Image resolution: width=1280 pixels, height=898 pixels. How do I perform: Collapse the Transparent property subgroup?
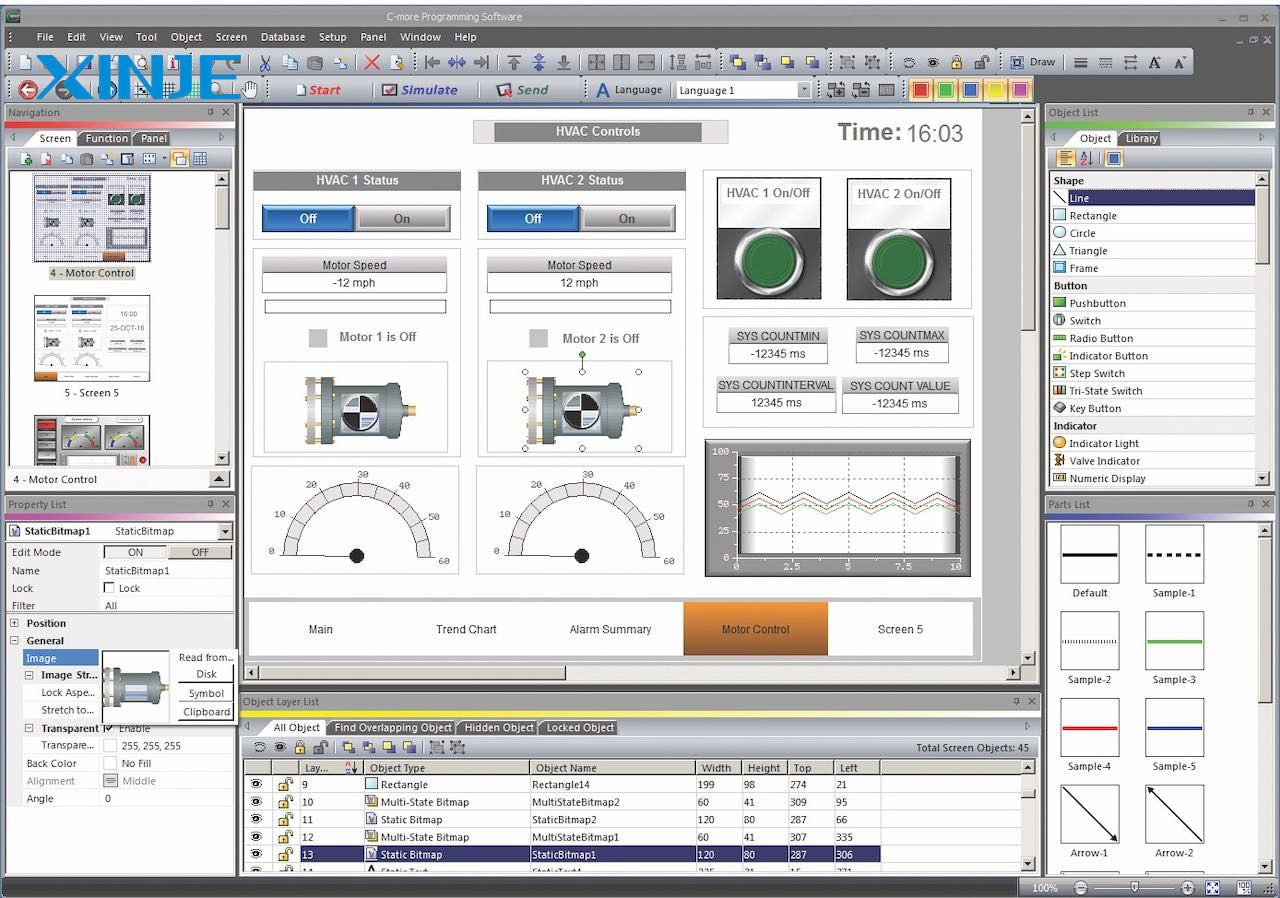pyautogui.click(x=30, y=728)
